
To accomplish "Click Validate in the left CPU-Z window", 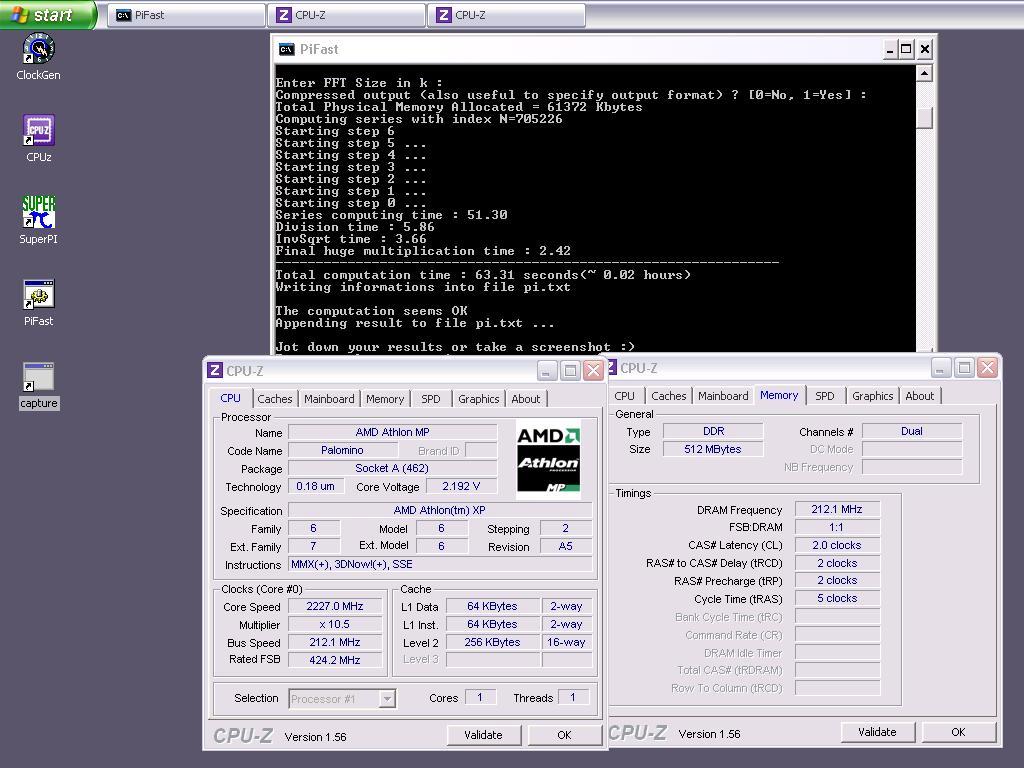I will click(483, 735).
